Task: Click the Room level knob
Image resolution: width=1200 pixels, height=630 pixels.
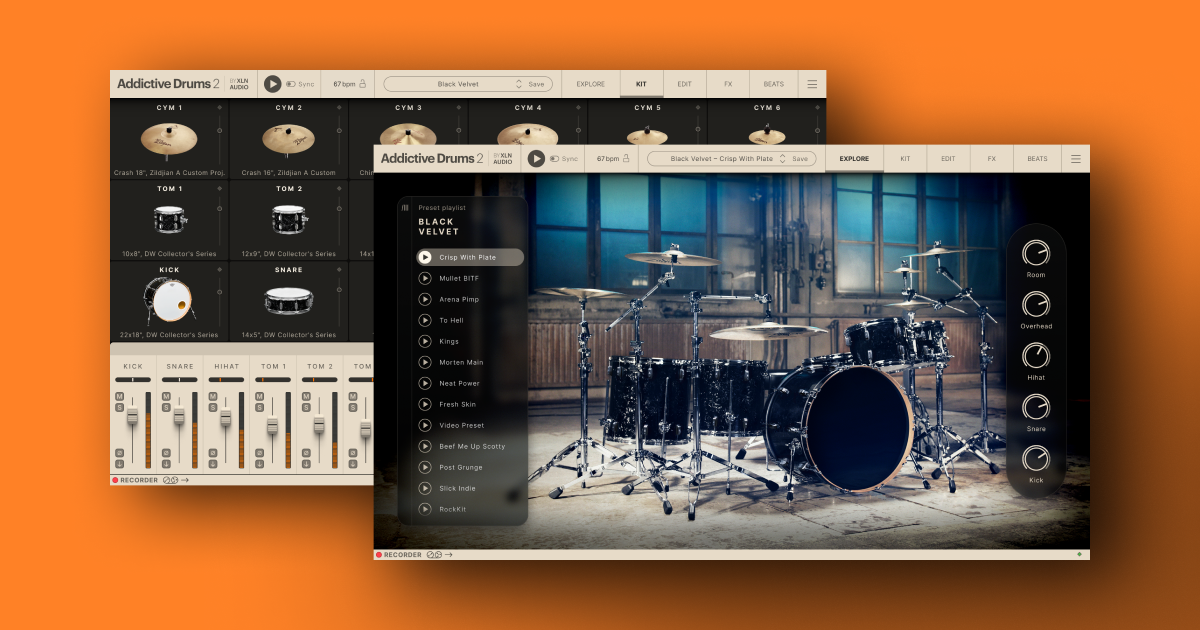Action: 1036,253
